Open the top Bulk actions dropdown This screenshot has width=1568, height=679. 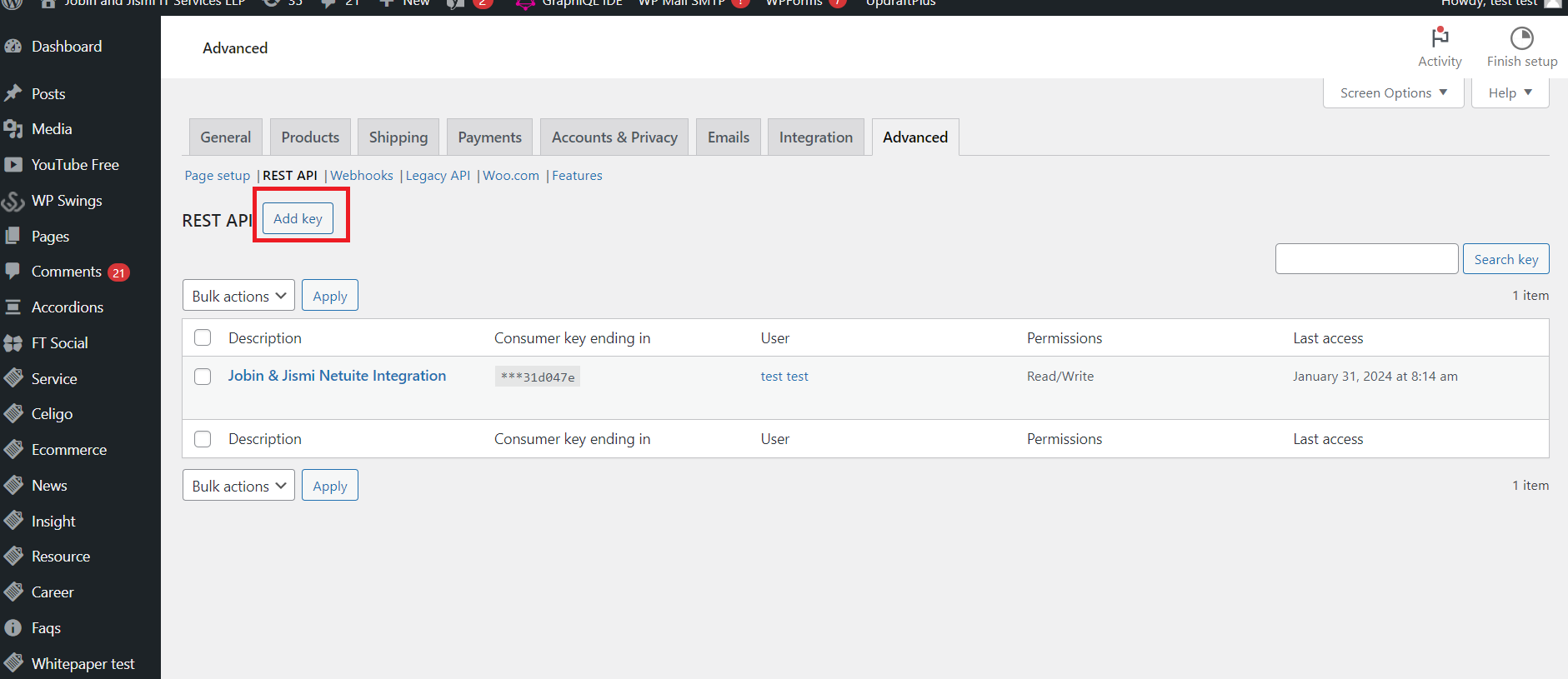point(238,296)
